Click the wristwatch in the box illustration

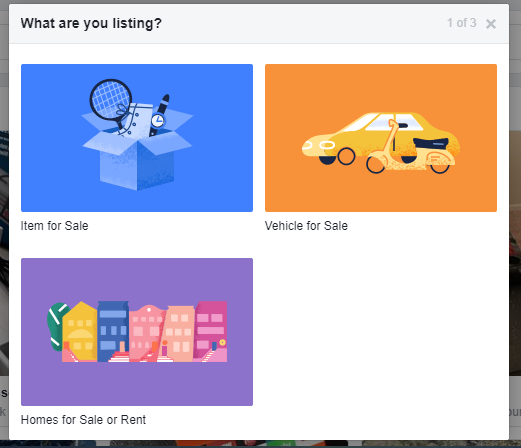click(159, 115)
